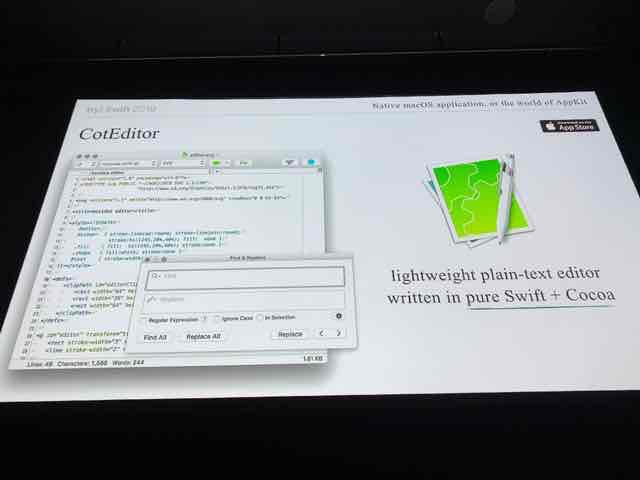Viewport: 640px width, 480px height.
Task: Open the SVG syntax style pop-up
Action: click(182, 163)
